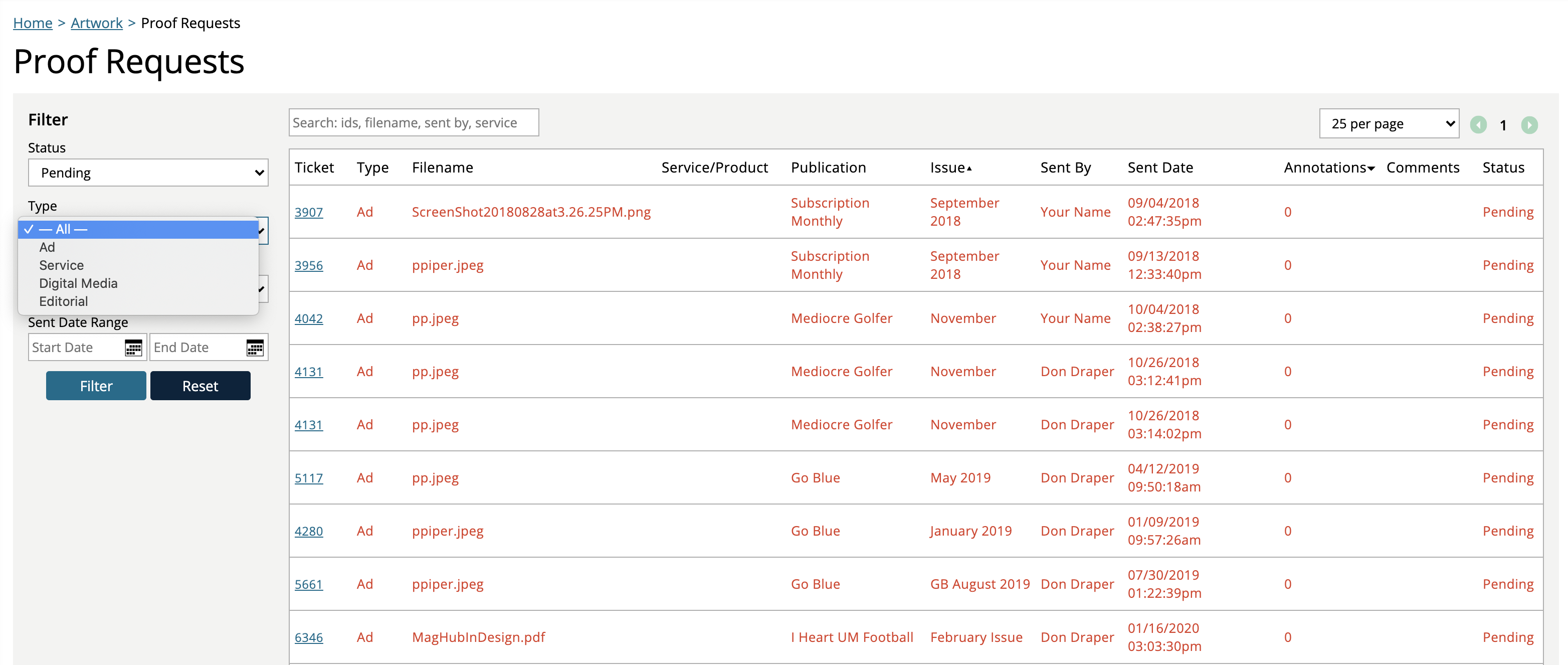Select 'Ad' from the Type dropdown list
The image size is (1568, 665).
coord(47,247)
